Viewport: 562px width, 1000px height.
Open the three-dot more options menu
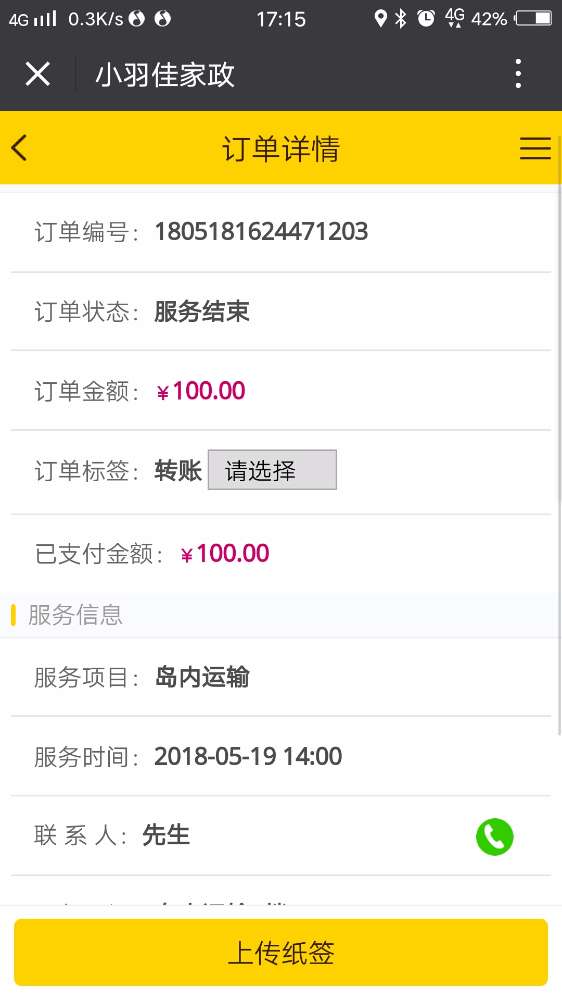coord(519,74)
